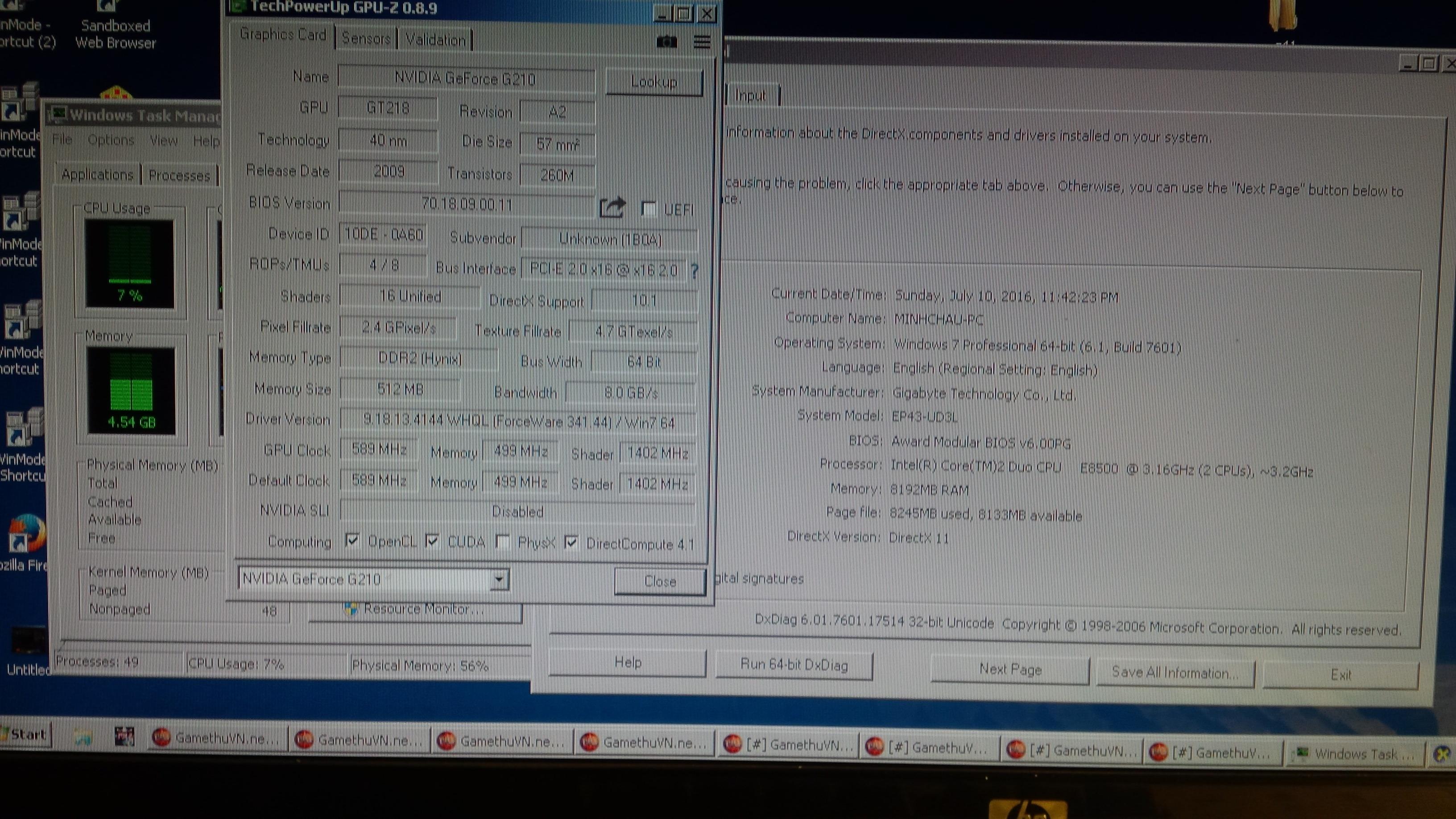Image resolution: width=1456 pixels, height=819 pixels.
Task: Enable the PhysX checkbox
Action: (x=502, y=542)
